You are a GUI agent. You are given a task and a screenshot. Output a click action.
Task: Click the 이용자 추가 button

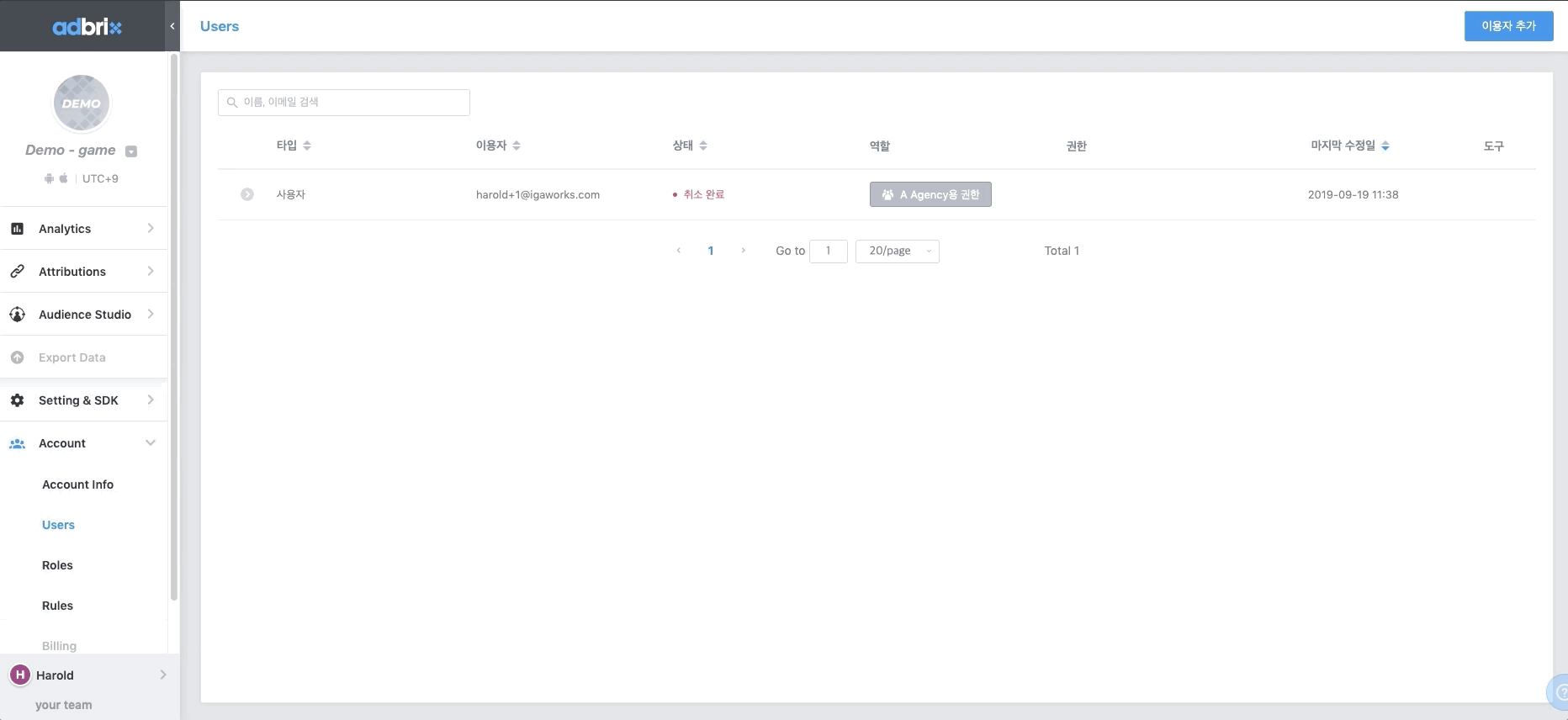pos(1508,26)
